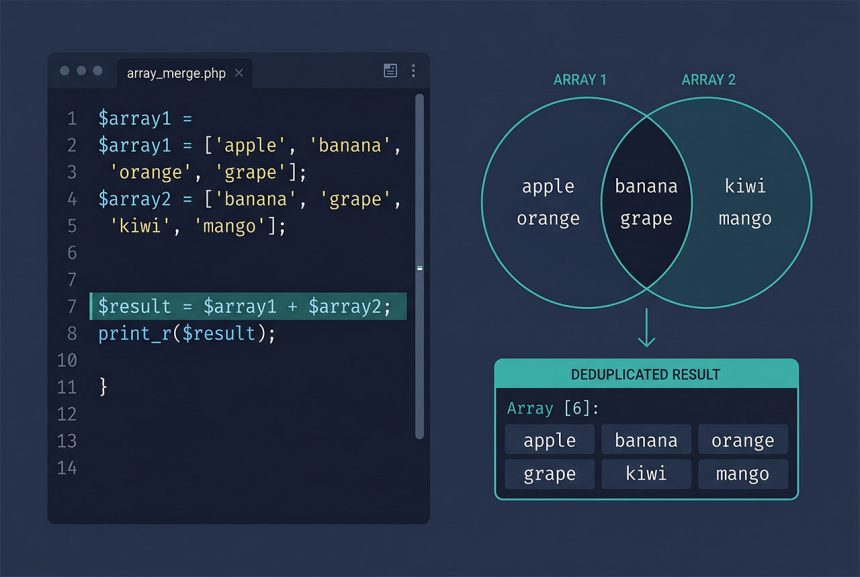
Task: Select the mango result cell
Action: [x=743, y=473]
